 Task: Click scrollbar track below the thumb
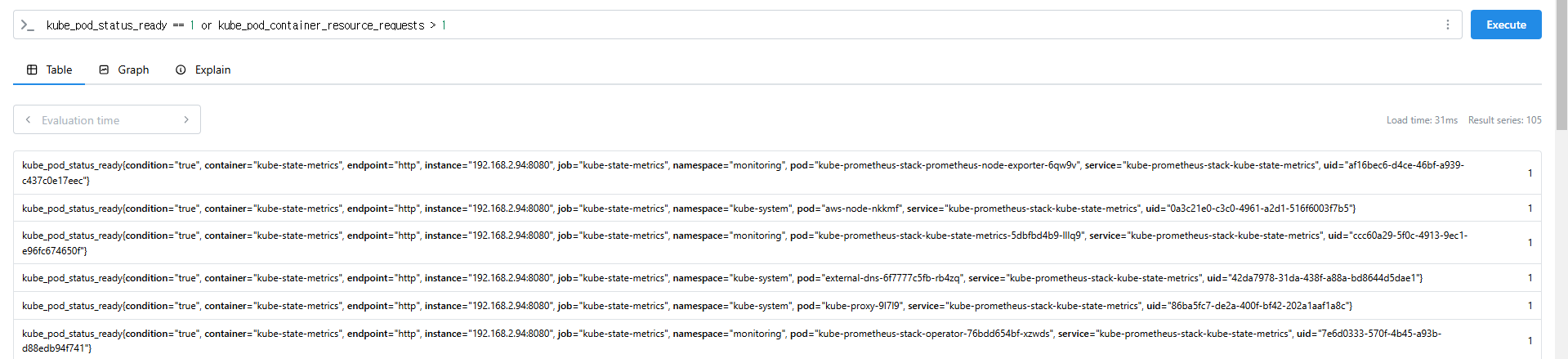pos(1561,245)
